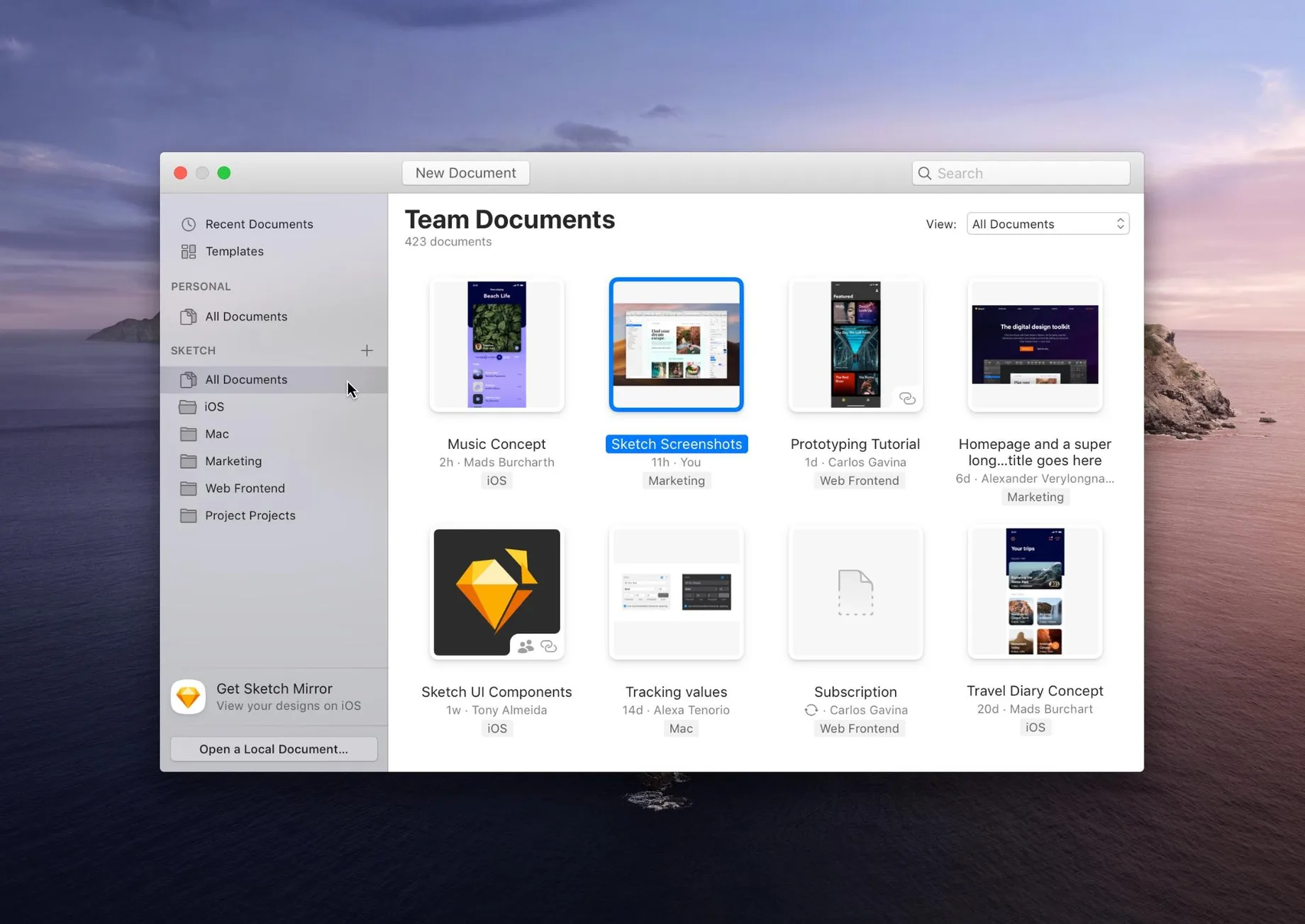1305x924 pixels.
Task: Click the Recent Documents clock icon
Action: coord(188,224)
